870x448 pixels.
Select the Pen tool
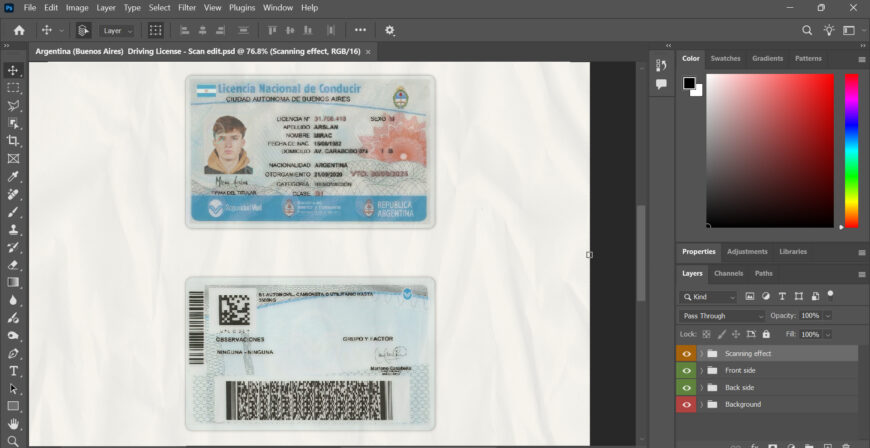point(13,354)
